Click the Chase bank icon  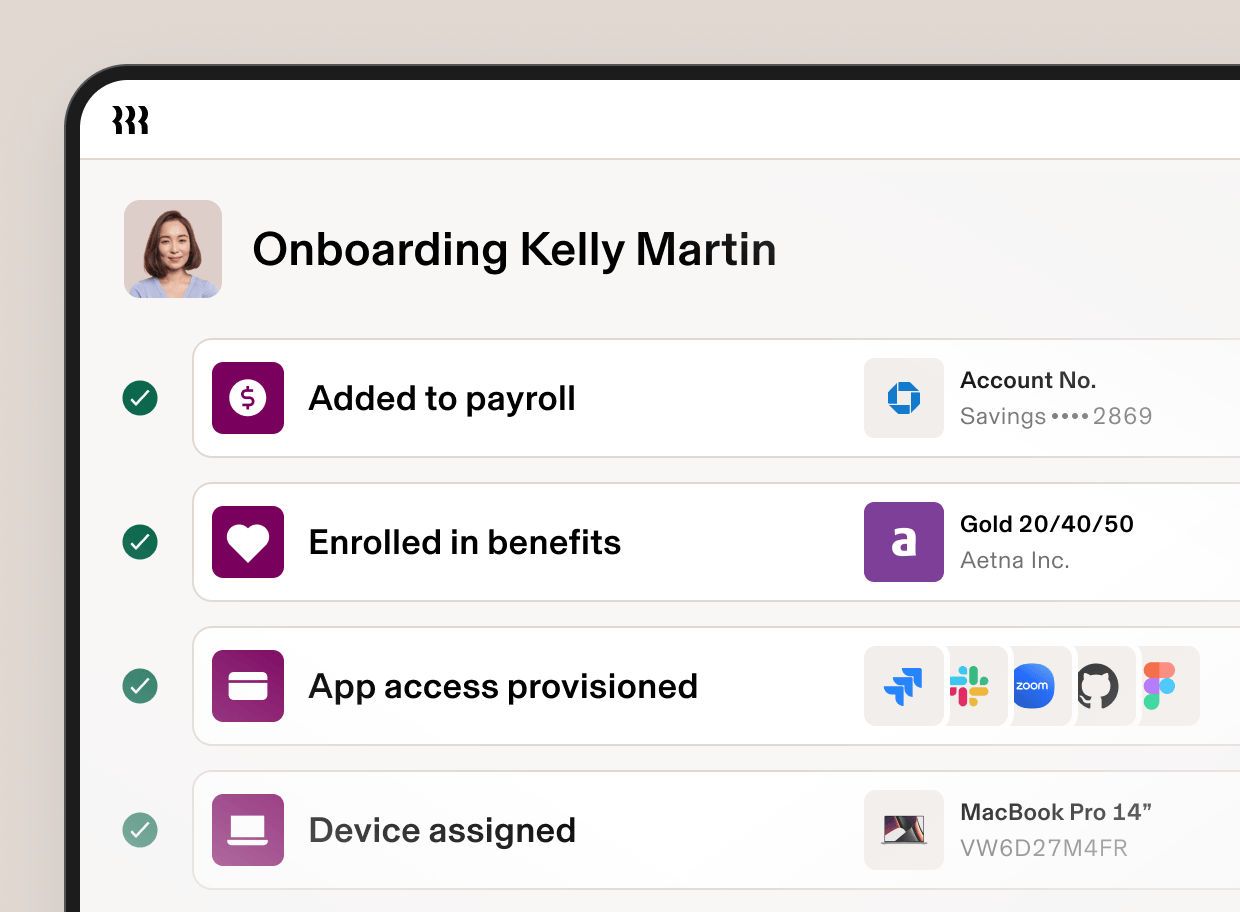pyautogui.click(x=903, y=398)
